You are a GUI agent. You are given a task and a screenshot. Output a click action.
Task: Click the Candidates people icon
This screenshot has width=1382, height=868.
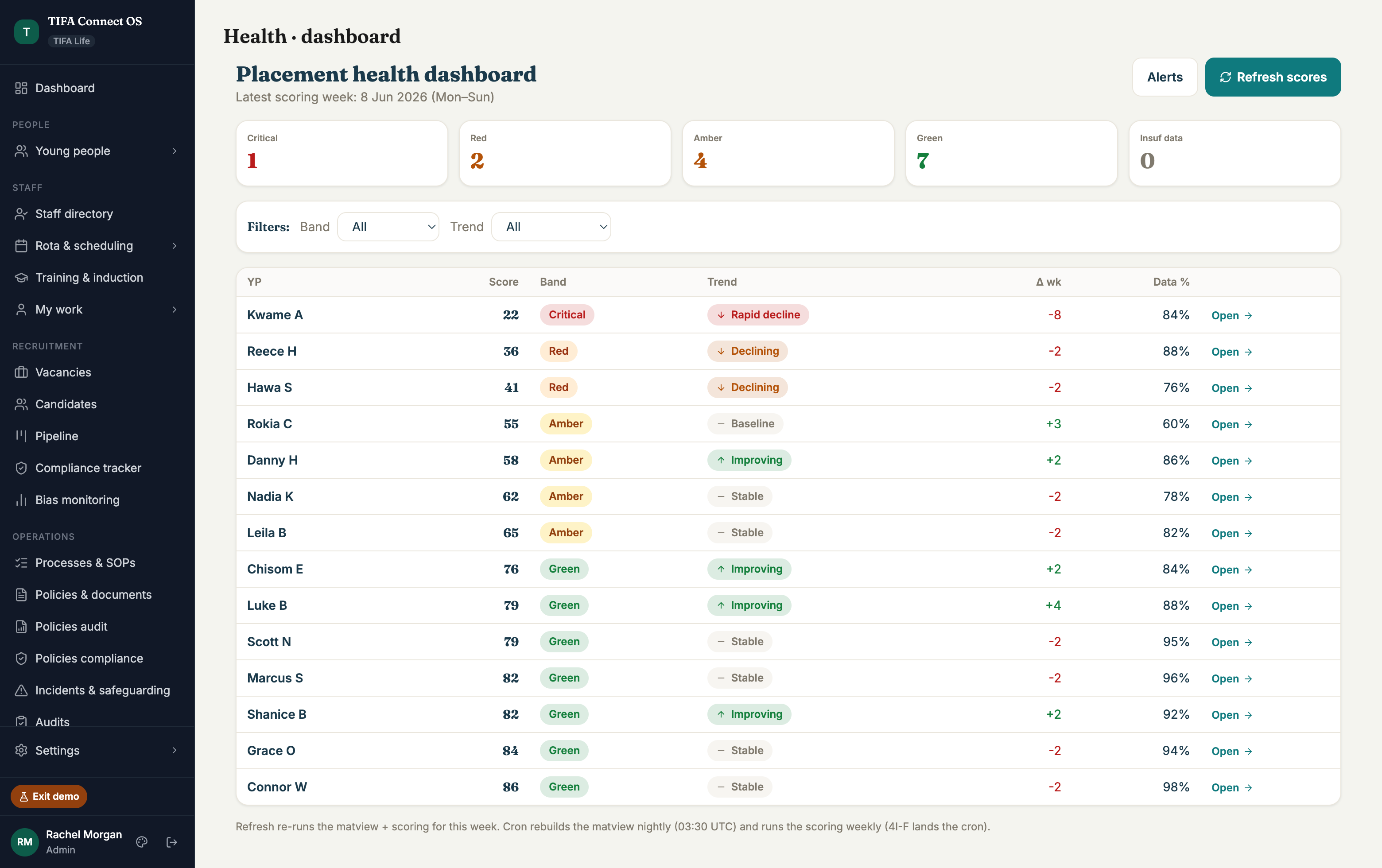(21, 404)
